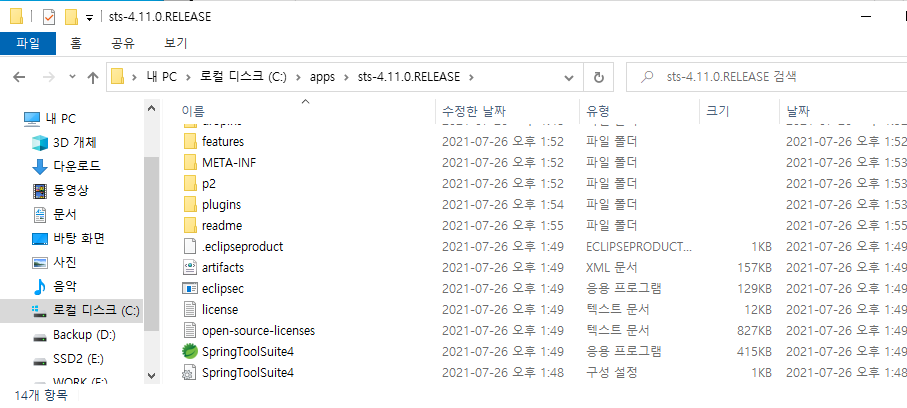Image resolution: width=907 pixels, height=408 pixels.
Task: Click the 827KB size cell
Action: tap(754, 331)
